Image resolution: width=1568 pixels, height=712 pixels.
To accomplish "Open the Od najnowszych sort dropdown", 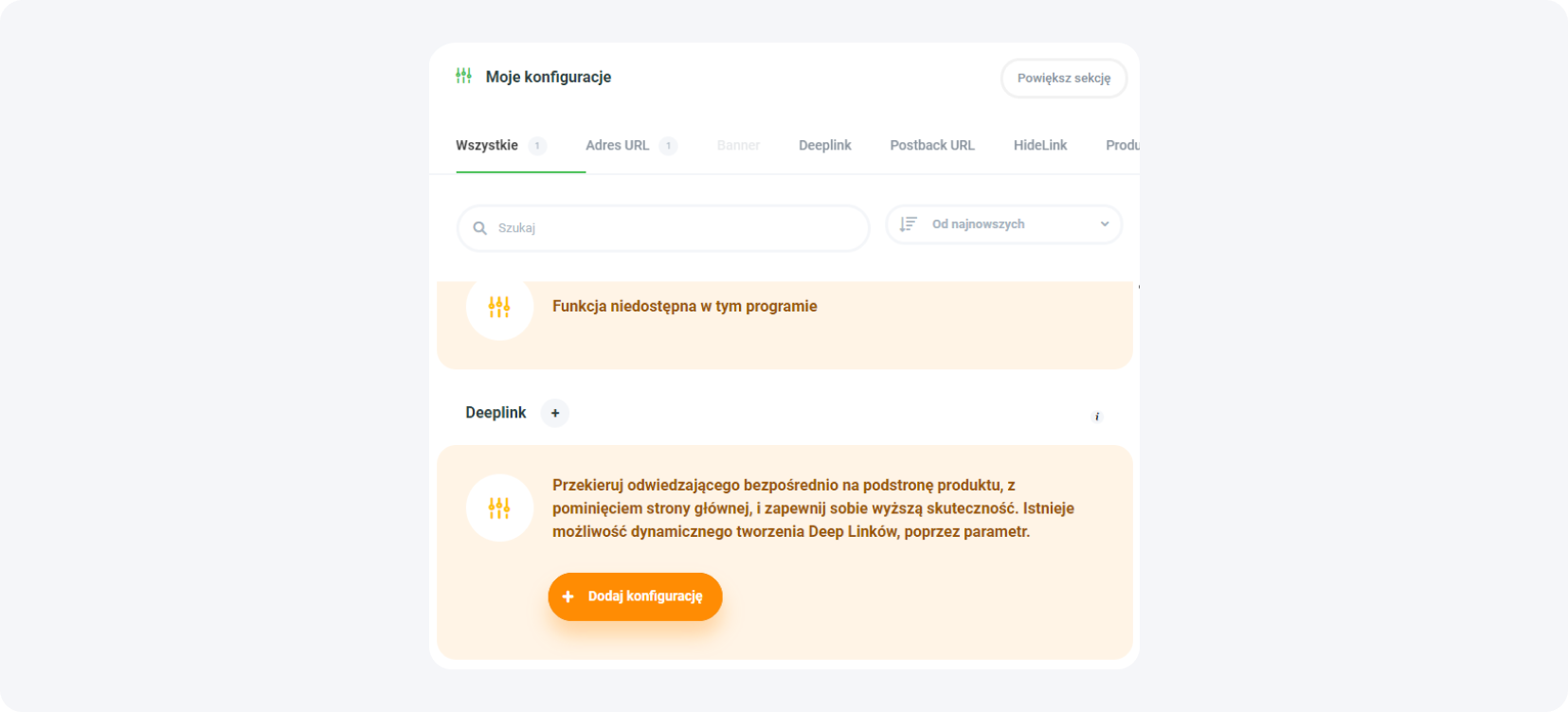I will tap(1003, 224).
